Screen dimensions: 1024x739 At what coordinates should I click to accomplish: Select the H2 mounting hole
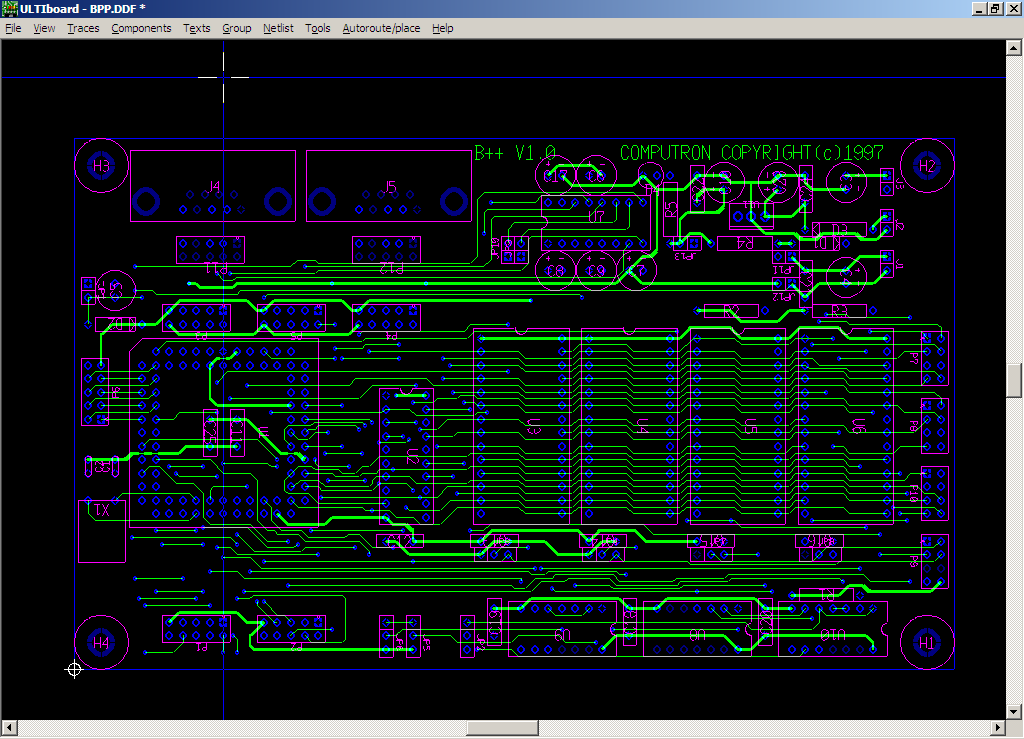[927, 165]
